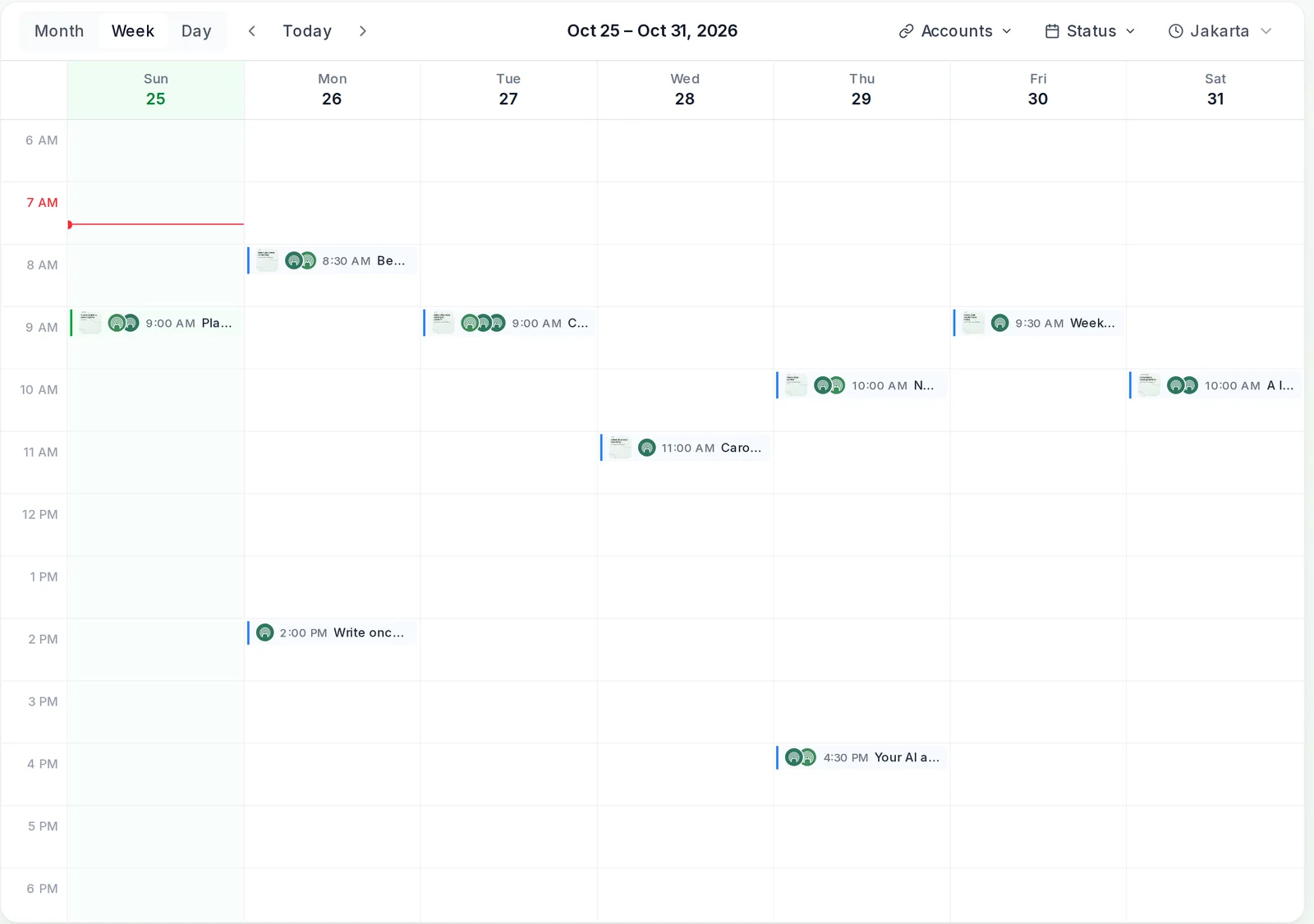
Task: Select the Wed 28 day header
Action: (x=685, y=90)
